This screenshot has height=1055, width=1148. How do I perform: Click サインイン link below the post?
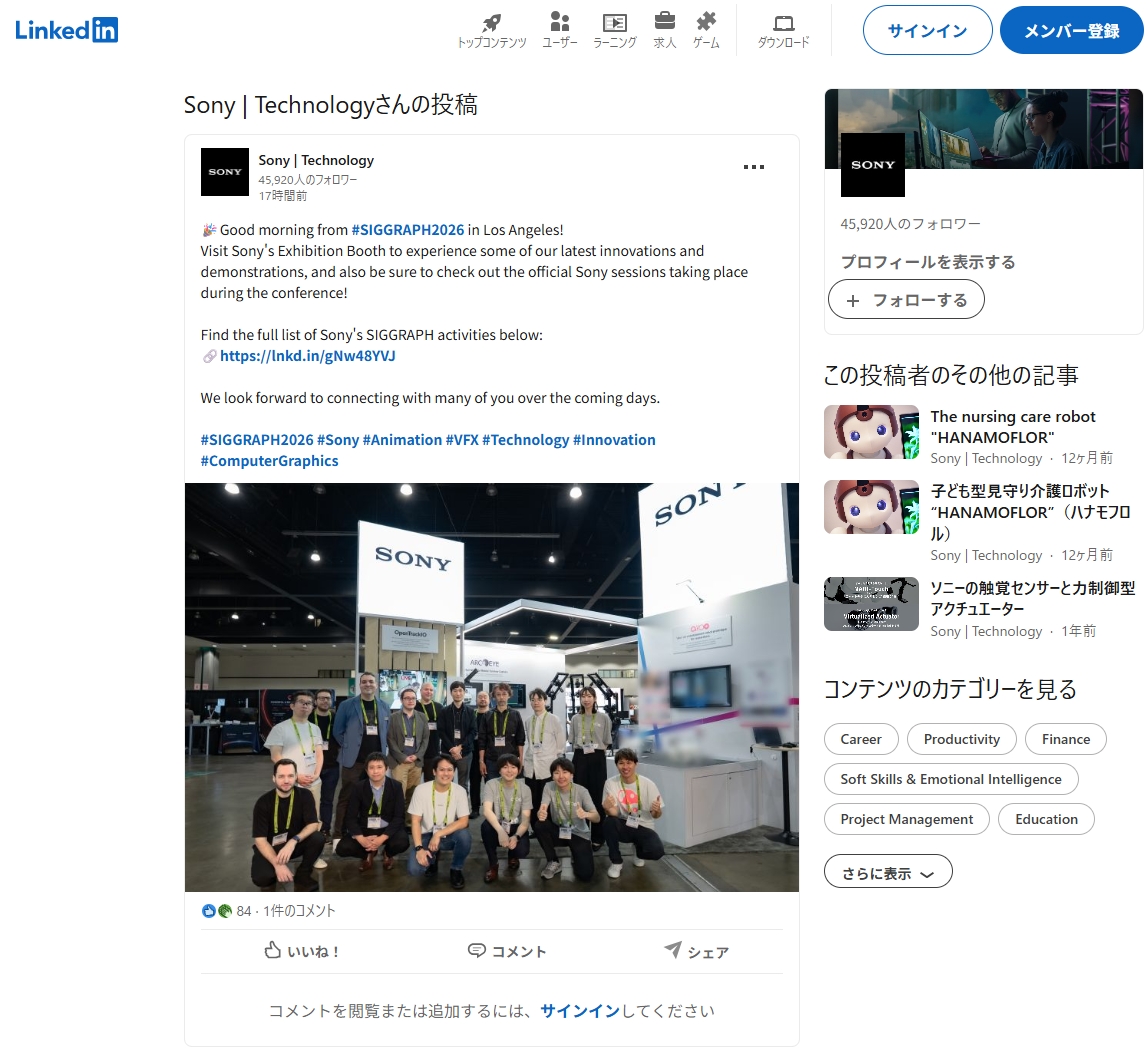(x=580, y=1011)
